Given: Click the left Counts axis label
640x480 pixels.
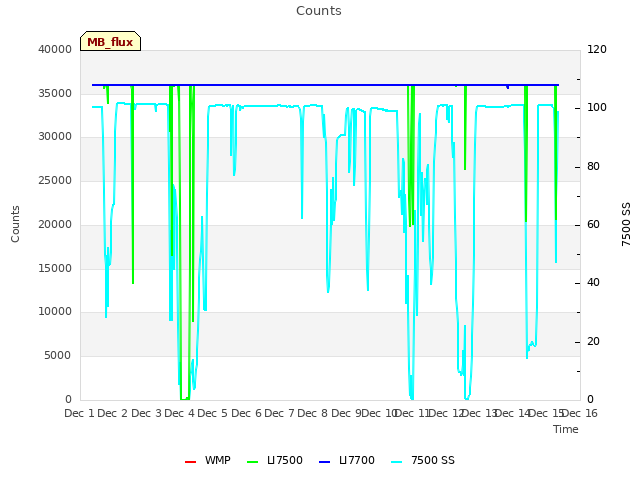Looking at the screenshot, I should pyautogui.click(x=15, y=224).
